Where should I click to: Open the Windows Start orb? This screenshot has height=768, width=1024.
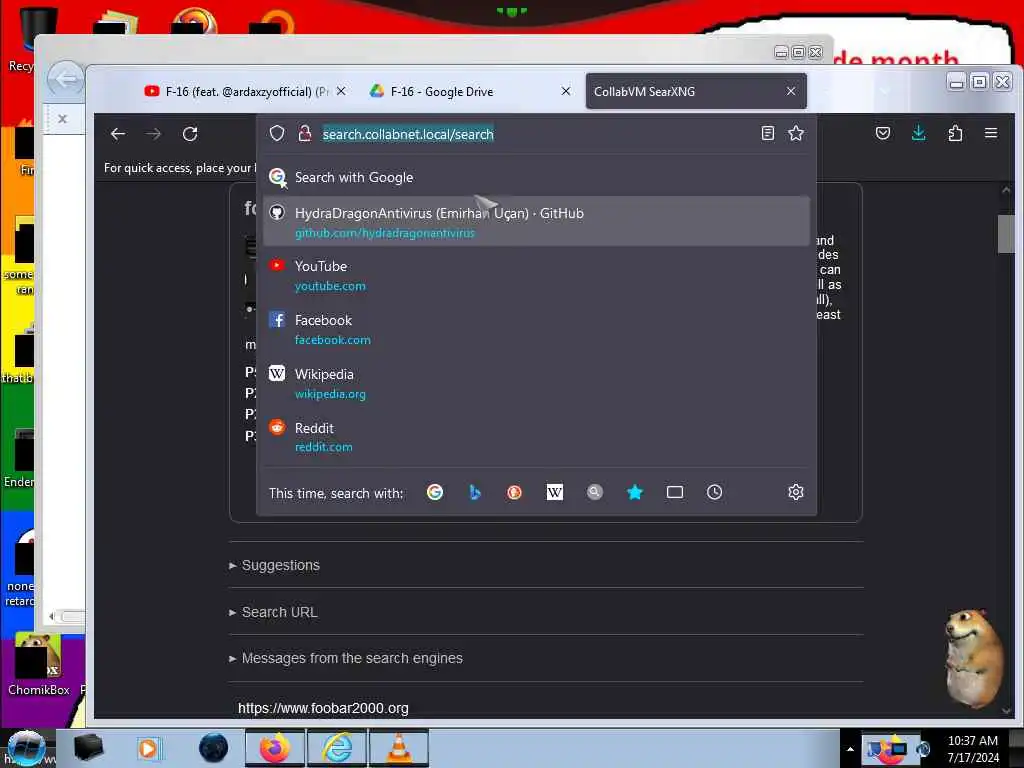click(26, 748)
